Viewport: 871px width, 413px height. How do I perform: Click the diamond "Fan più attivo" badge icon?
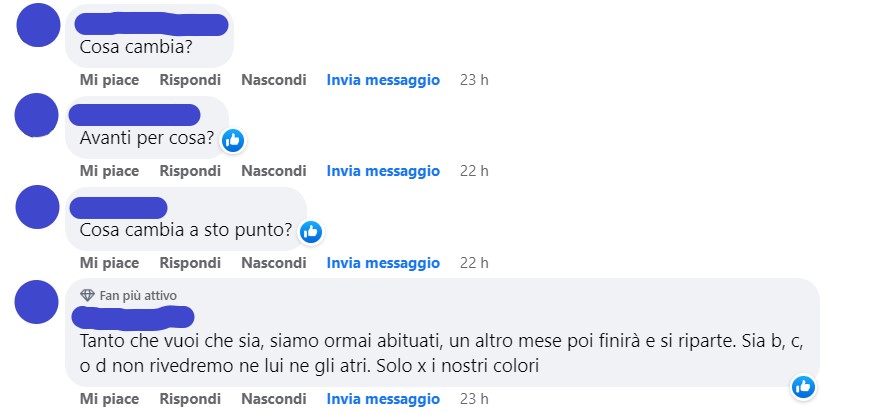[87, 295]
